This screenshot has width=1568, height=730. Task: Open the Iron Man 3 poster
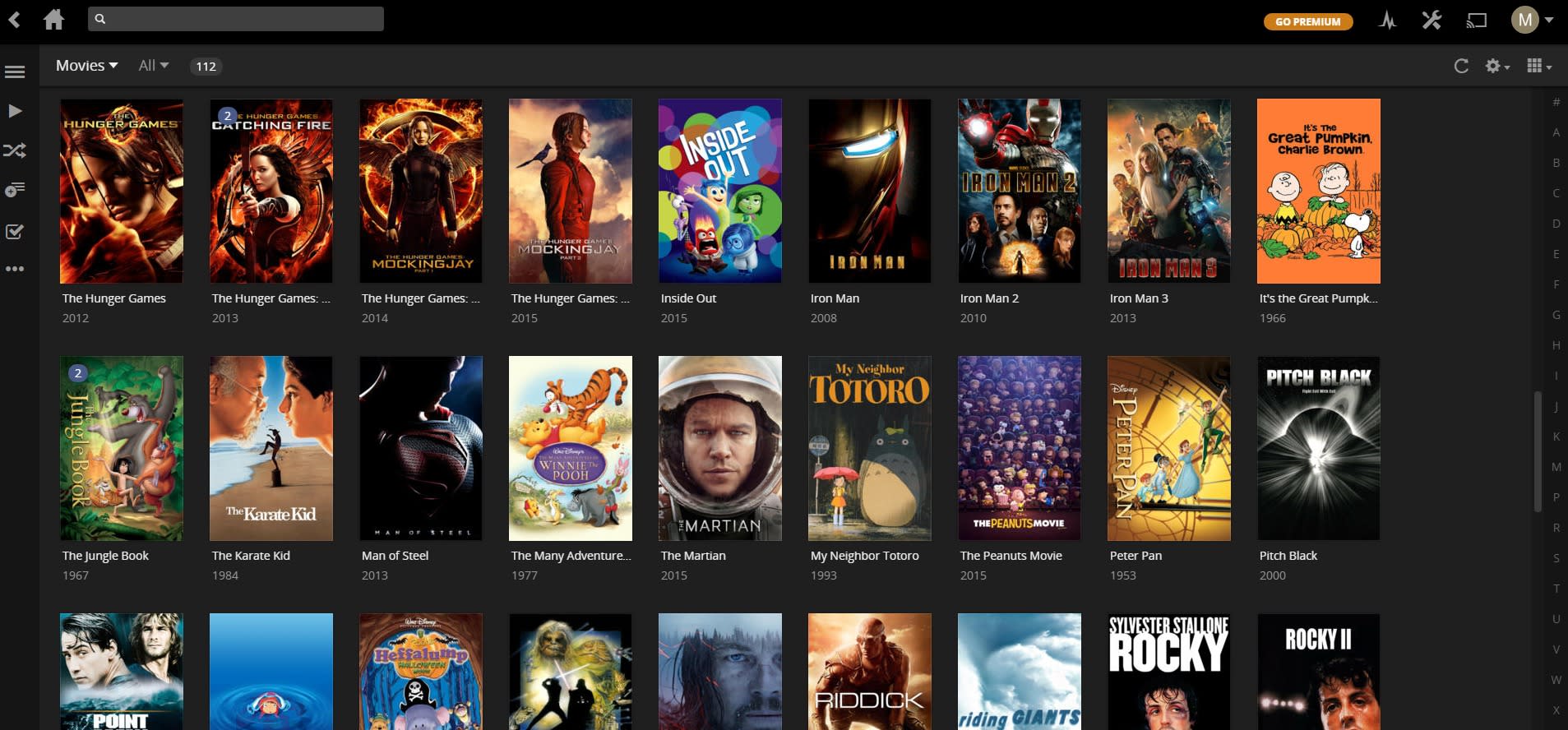(x=1169, y=192)
